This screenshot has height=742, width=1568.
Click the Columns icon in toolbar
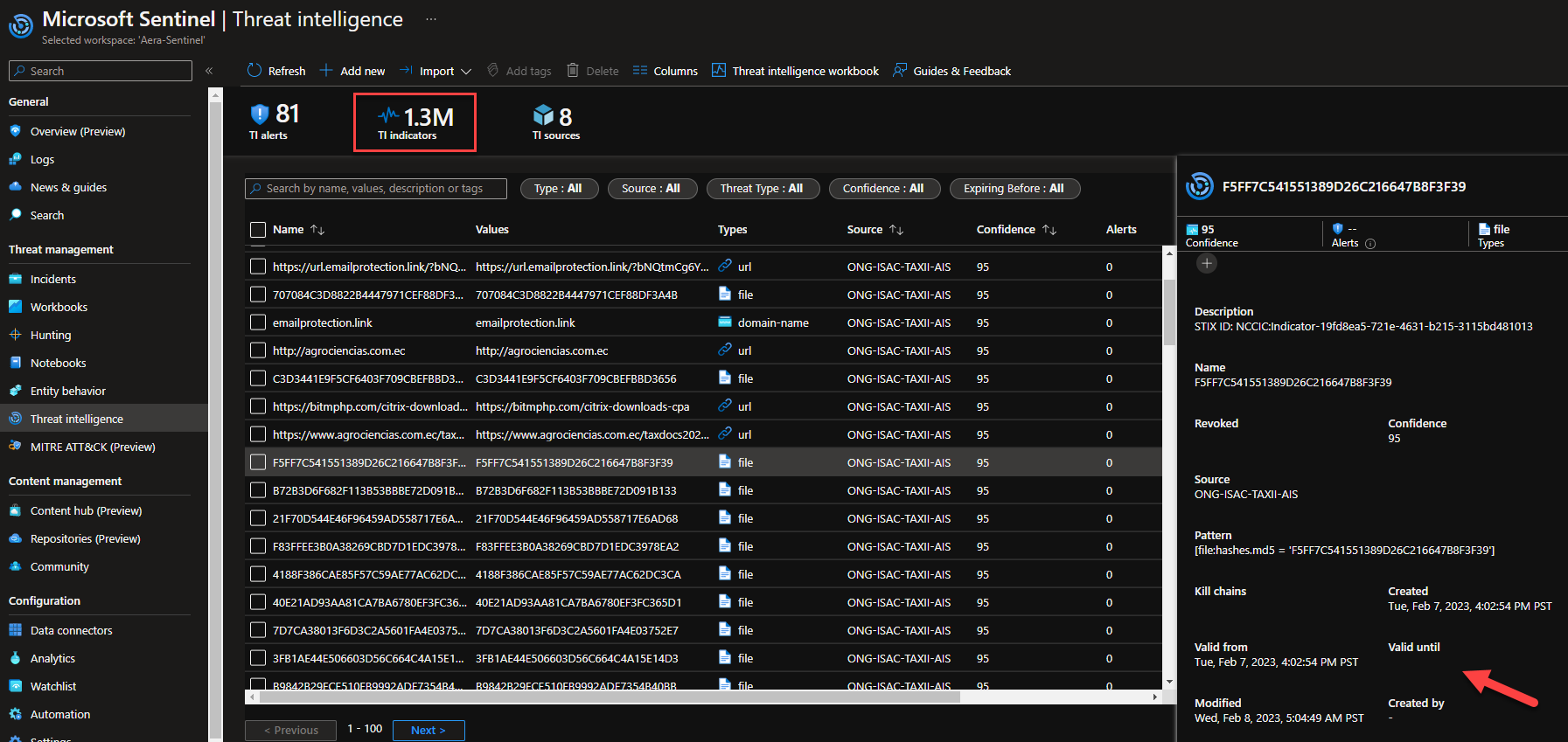coord(640,70)
